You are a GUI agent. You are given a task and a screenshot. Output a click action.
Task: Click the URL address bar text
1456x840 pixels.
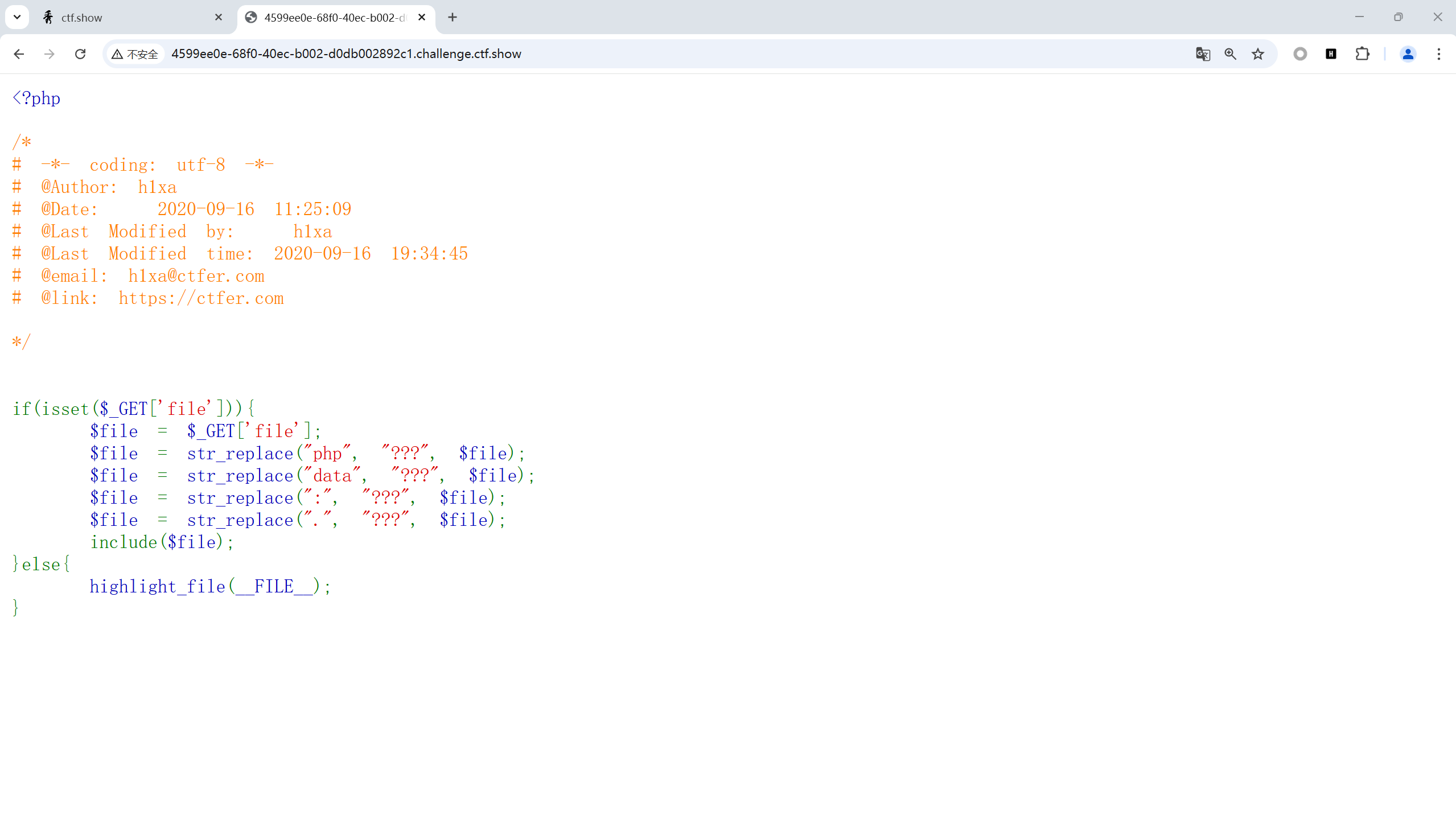346,53
